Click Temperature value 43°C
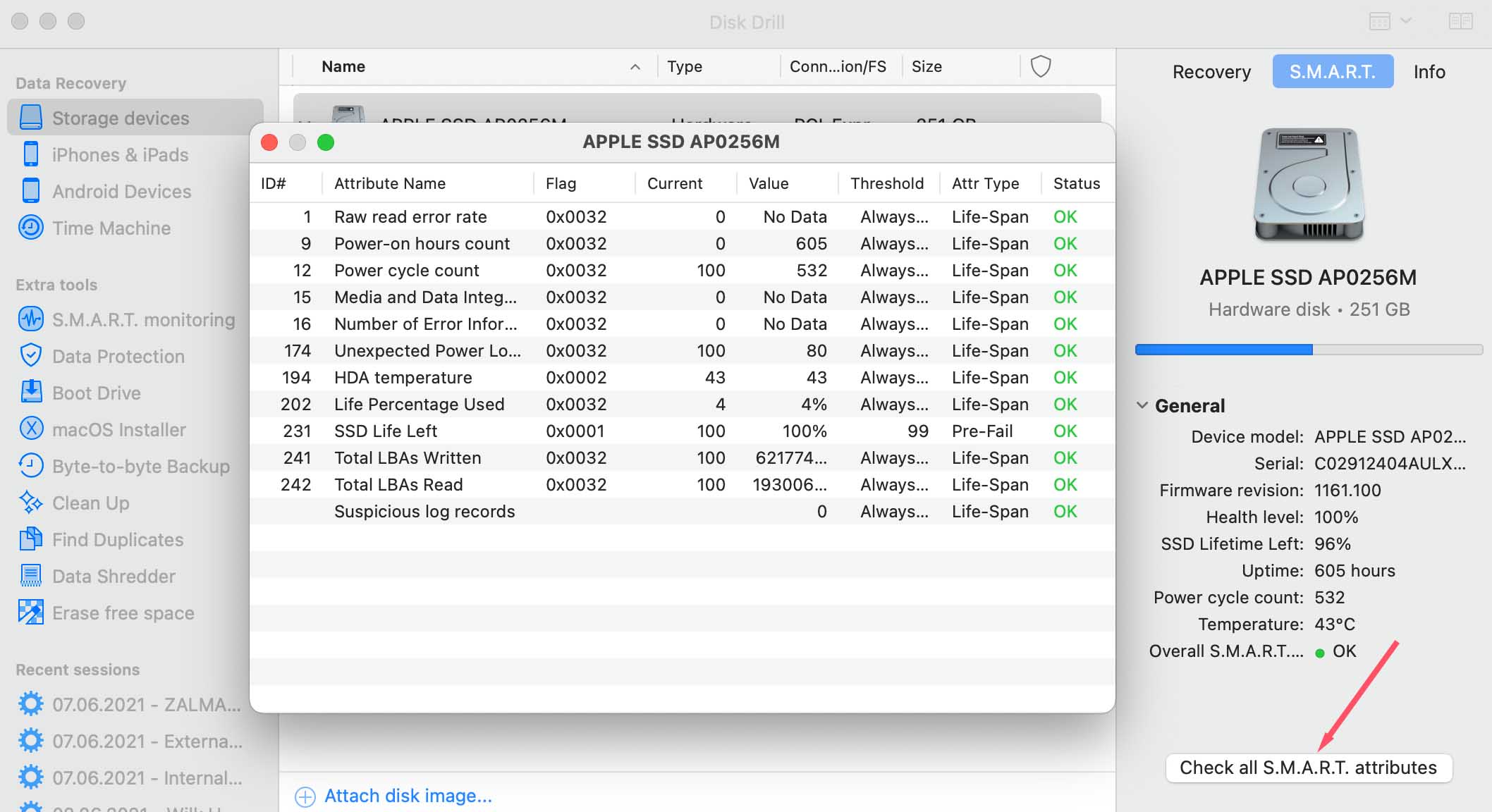Image resolution: width=1492 pixels, height=812 pixels. (x=1335, y=624)
